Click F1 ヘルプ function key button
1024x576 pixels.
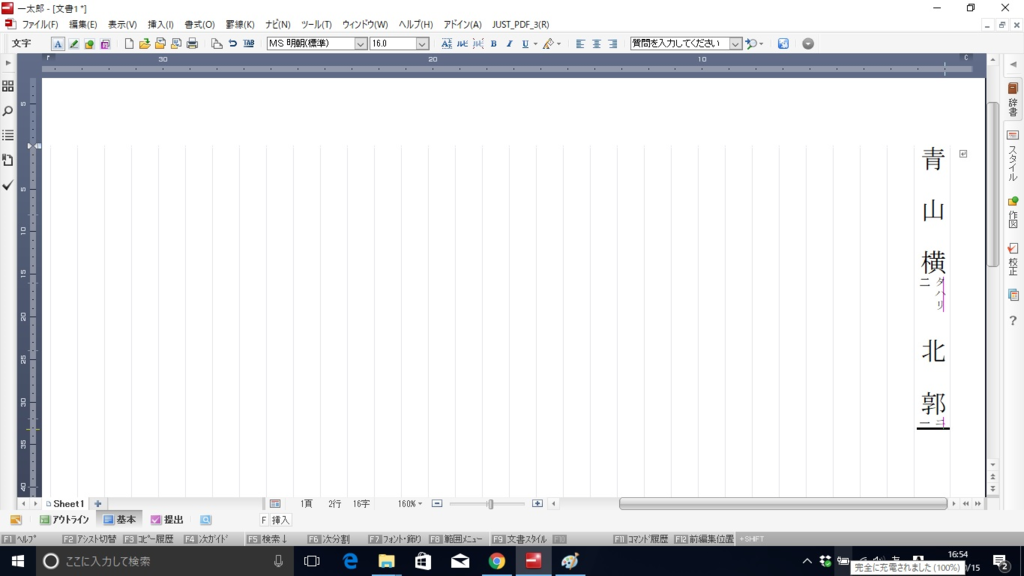point(20,539)
